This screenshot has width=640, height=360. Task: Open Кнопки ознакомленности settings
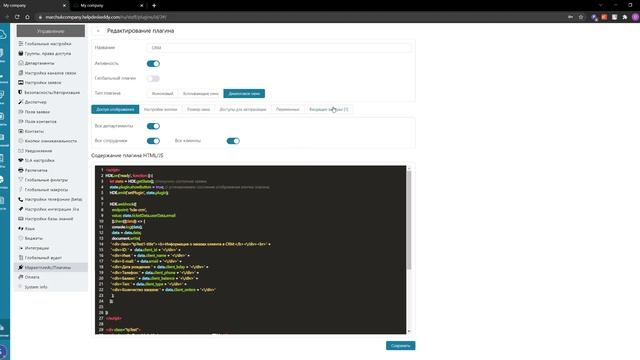(x=51, y=141)
